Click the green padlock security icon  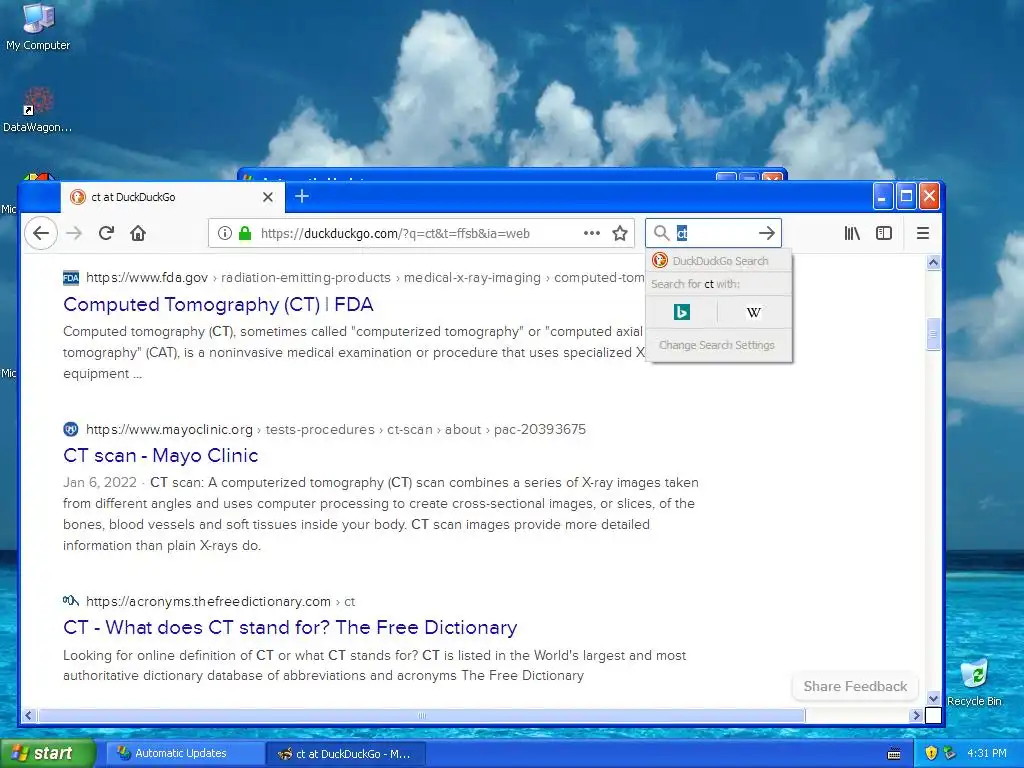(x=245, y=233)
